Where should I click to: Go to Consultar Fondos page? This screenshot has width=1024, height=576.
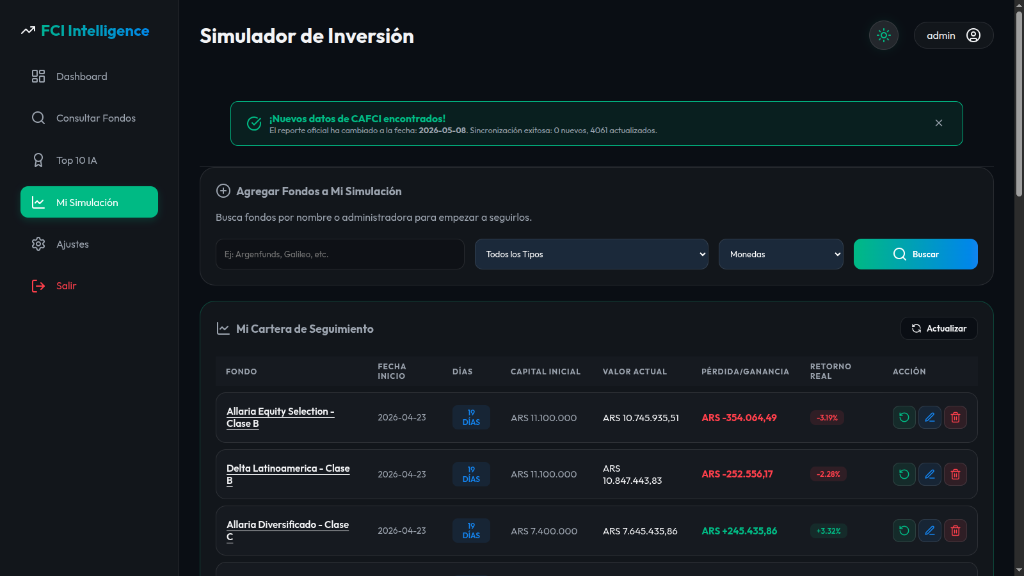(x=89, y=118)
